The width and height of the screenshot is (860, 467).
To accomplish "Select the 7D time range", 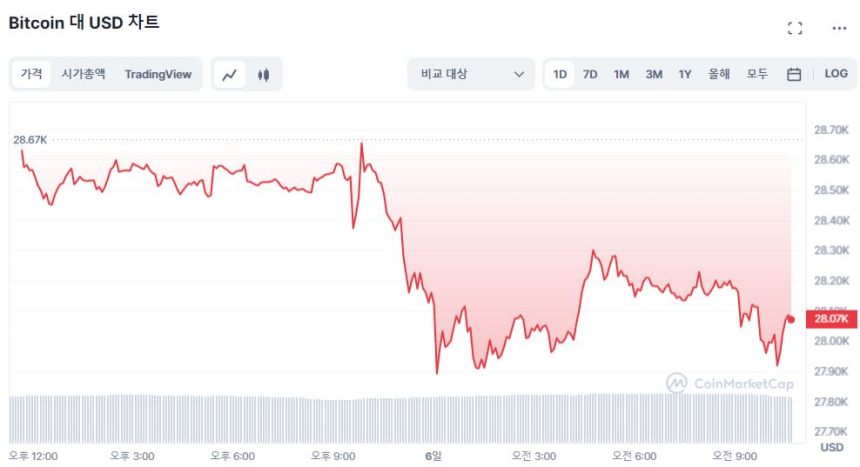I will click(x=590, y=74).
